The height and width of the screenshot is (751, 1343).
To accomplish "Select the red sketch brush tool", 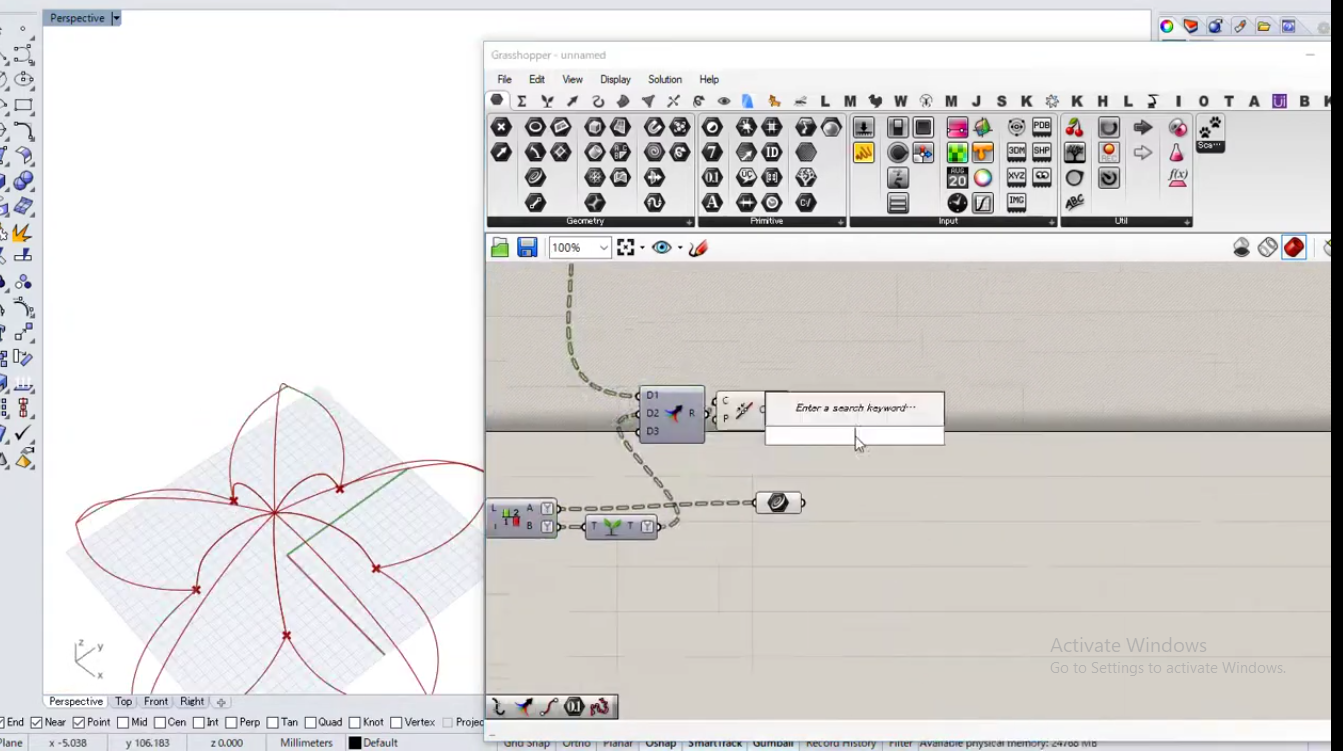I will [x=698, y=247].
